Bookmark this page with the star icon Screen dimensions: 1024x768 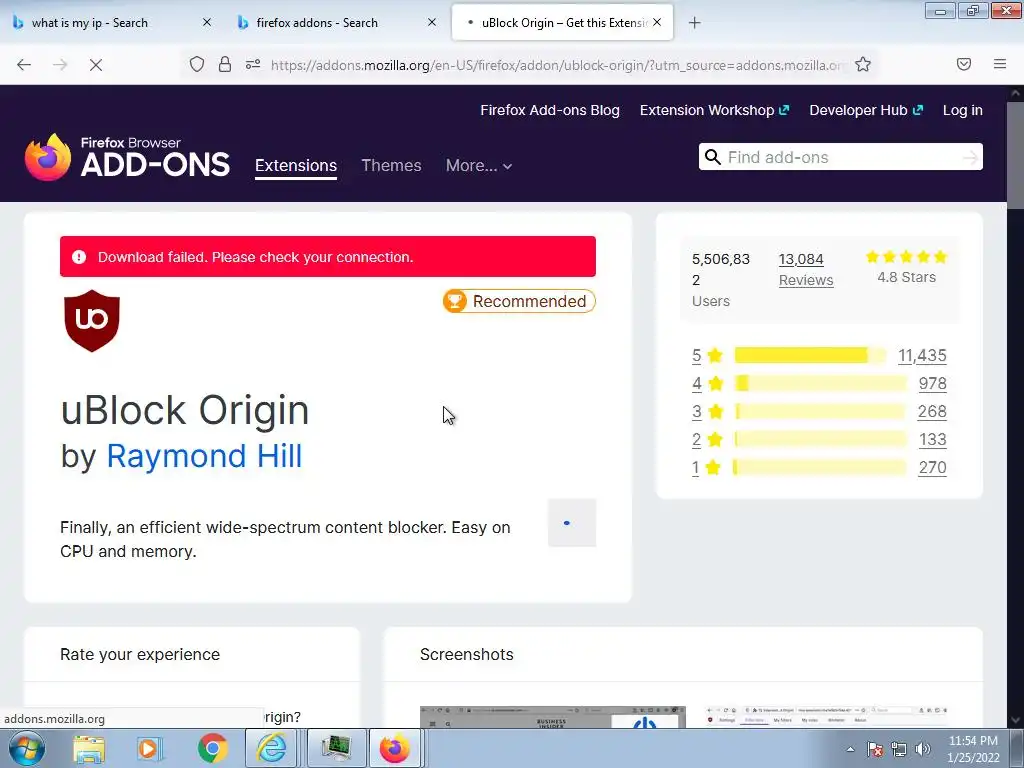[x=863, y=64]
